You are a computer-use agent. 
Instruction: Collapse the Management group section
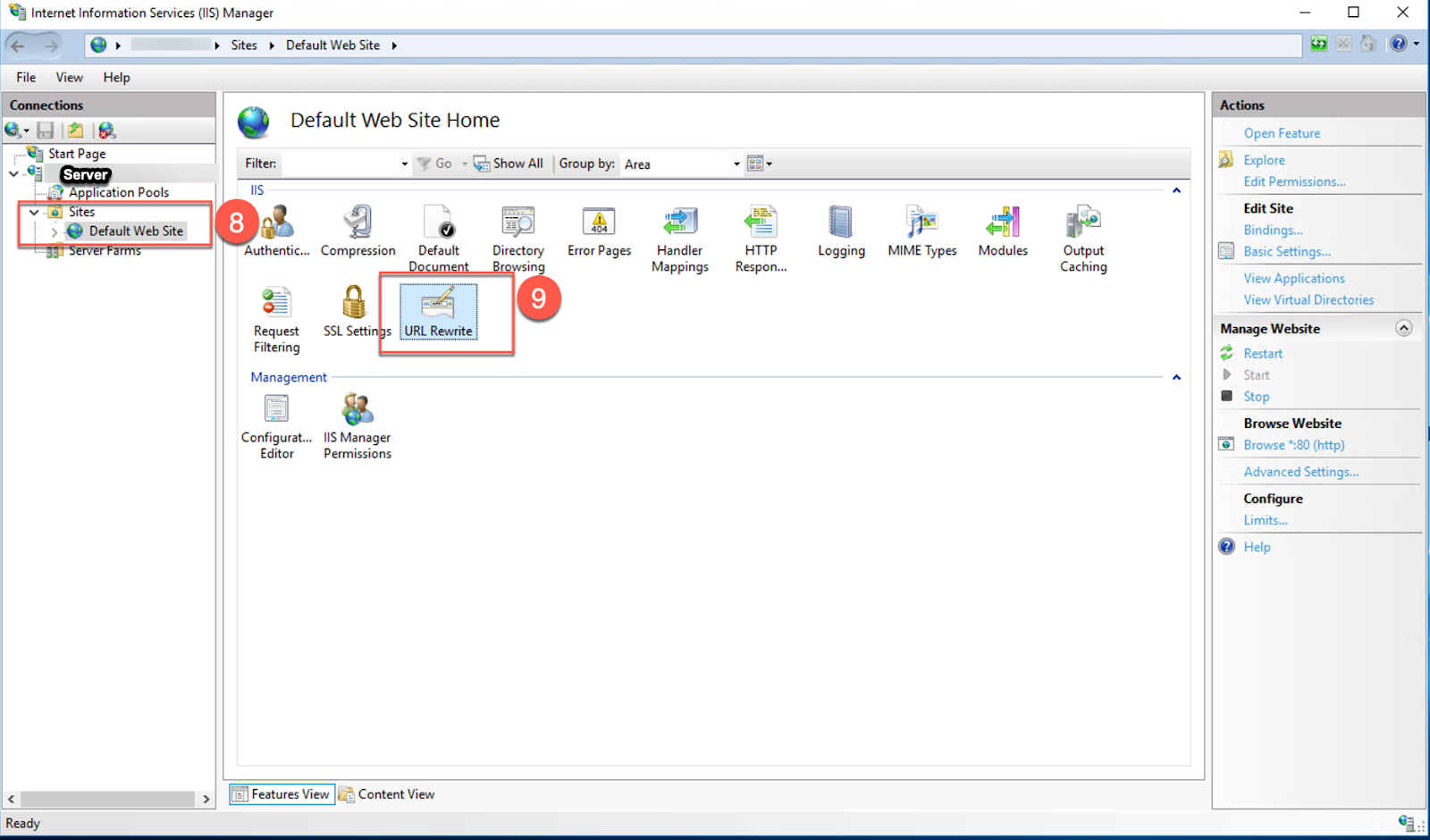click(1176, 377)
